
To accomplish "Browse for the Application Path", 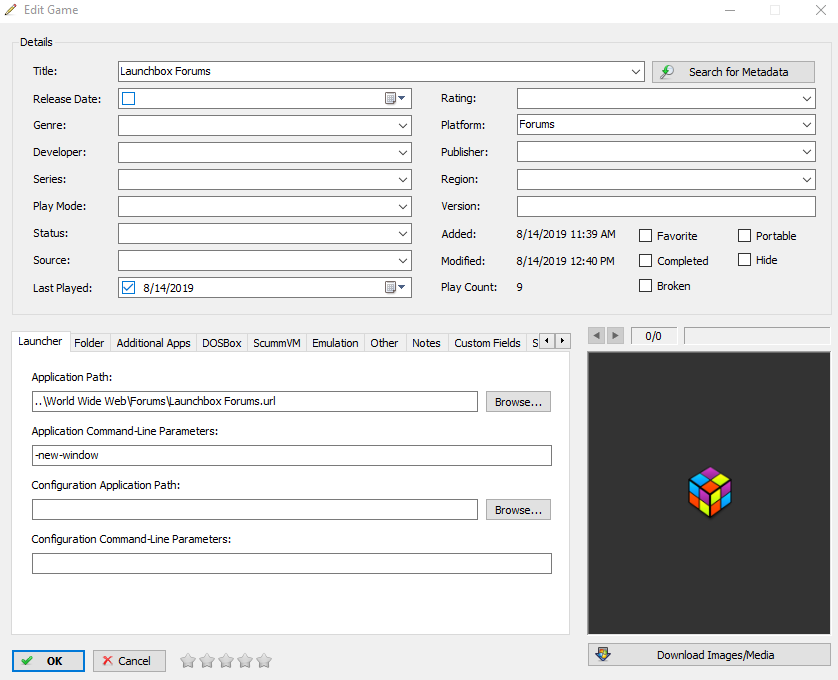I will pos(518,402).
